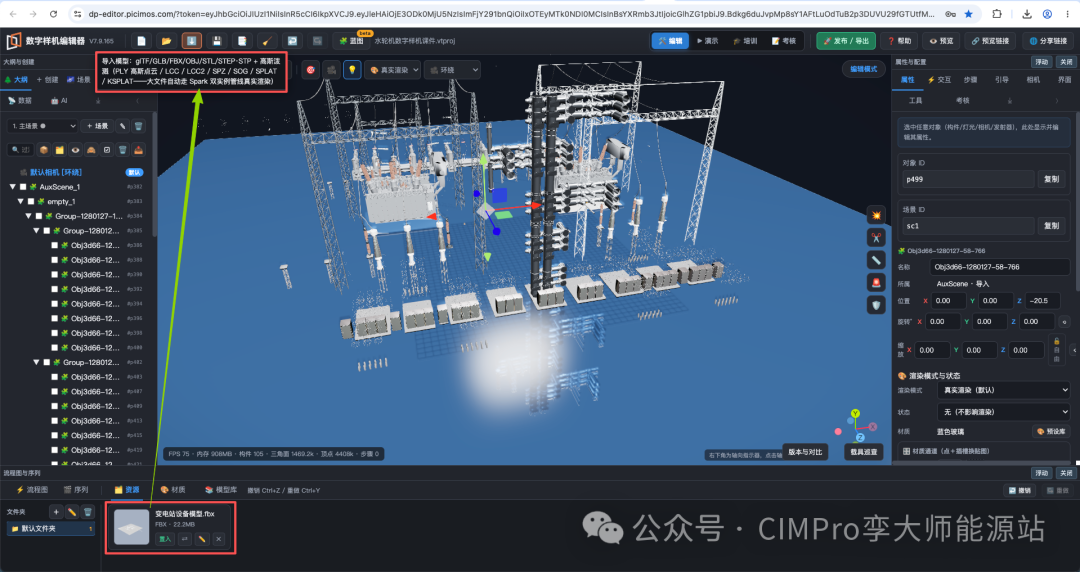Image resolution: width=1080 pixels, height=572 pixels.
Task: Click the undo arrow icon in the top toolbar
Action: [293, 41]
